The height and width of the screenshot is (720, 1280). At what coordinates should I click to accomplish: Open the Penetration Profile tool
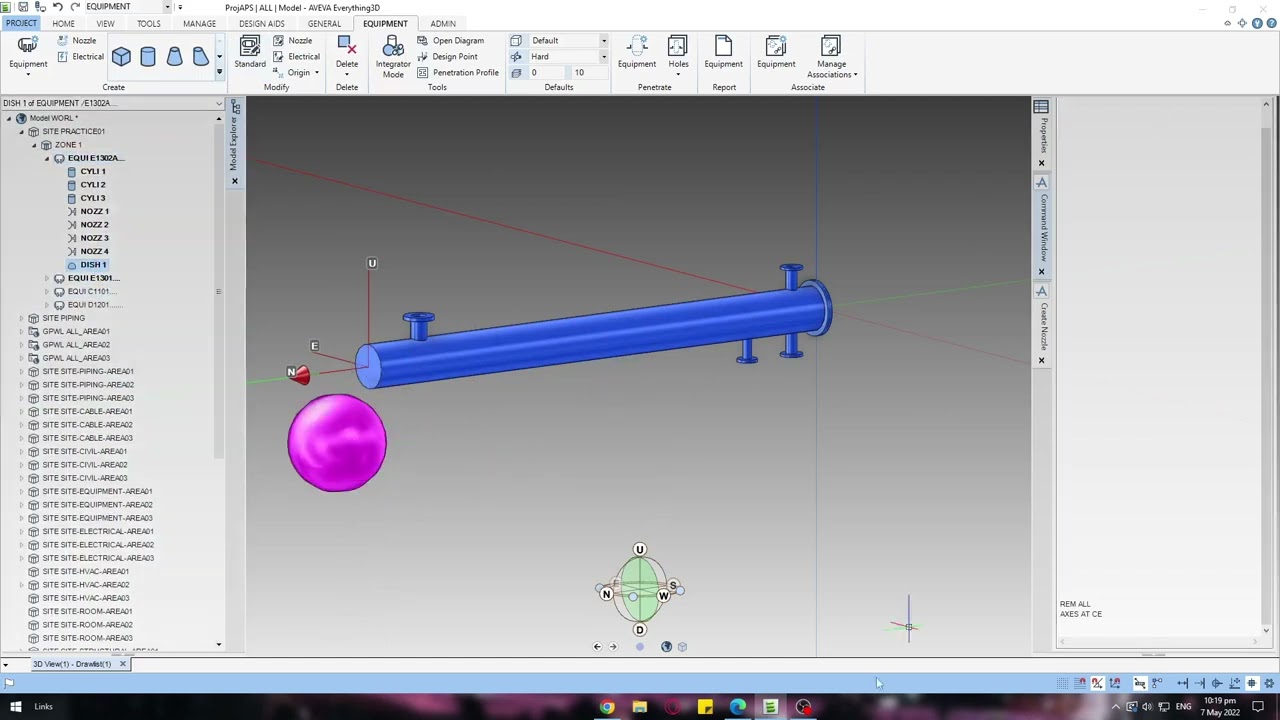(x=458, y=73)
